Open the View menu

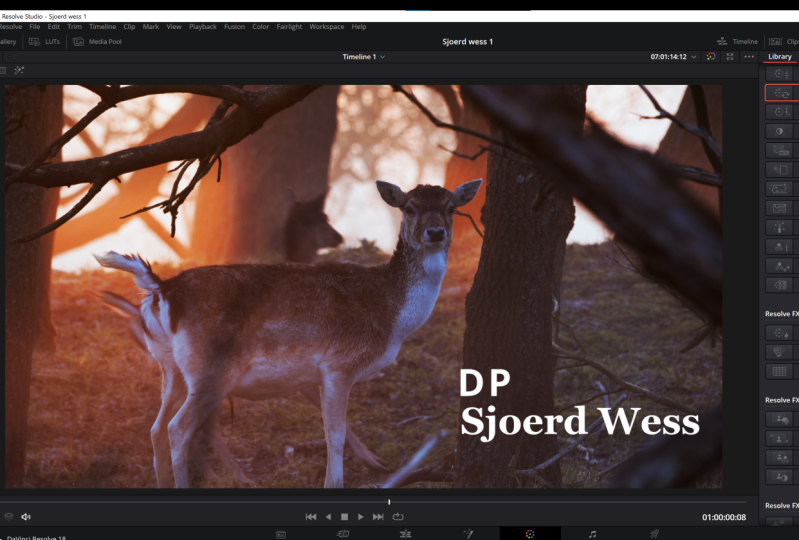(174, 26)
